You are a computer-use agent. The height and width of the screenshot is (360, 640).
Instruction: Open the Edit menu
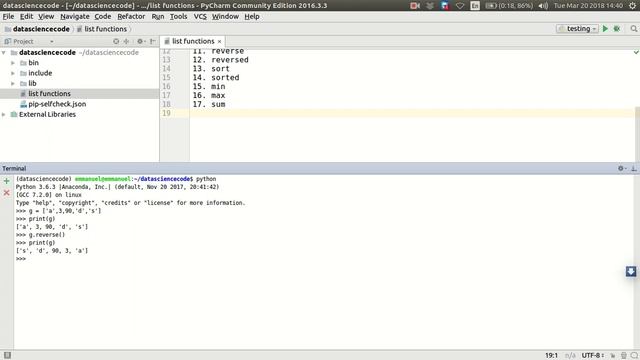(27, 16)
